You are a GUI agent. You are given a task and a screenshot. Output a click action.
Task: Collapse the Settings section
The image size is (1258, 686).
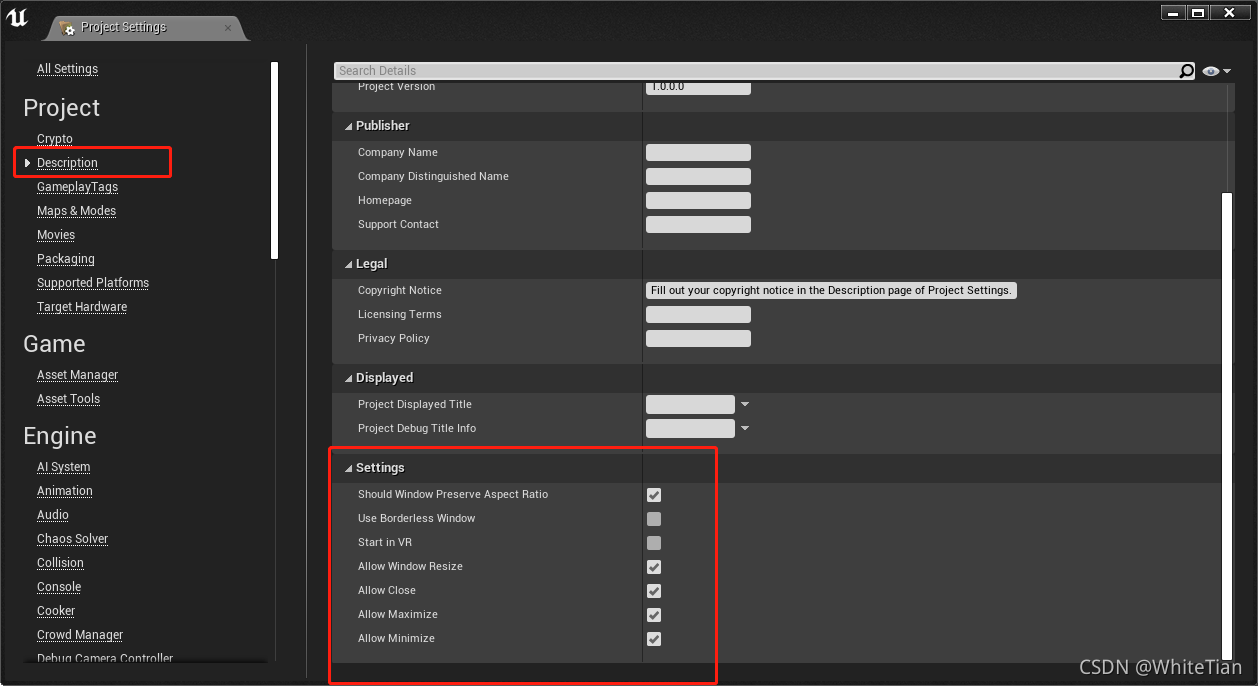(348, 467)
